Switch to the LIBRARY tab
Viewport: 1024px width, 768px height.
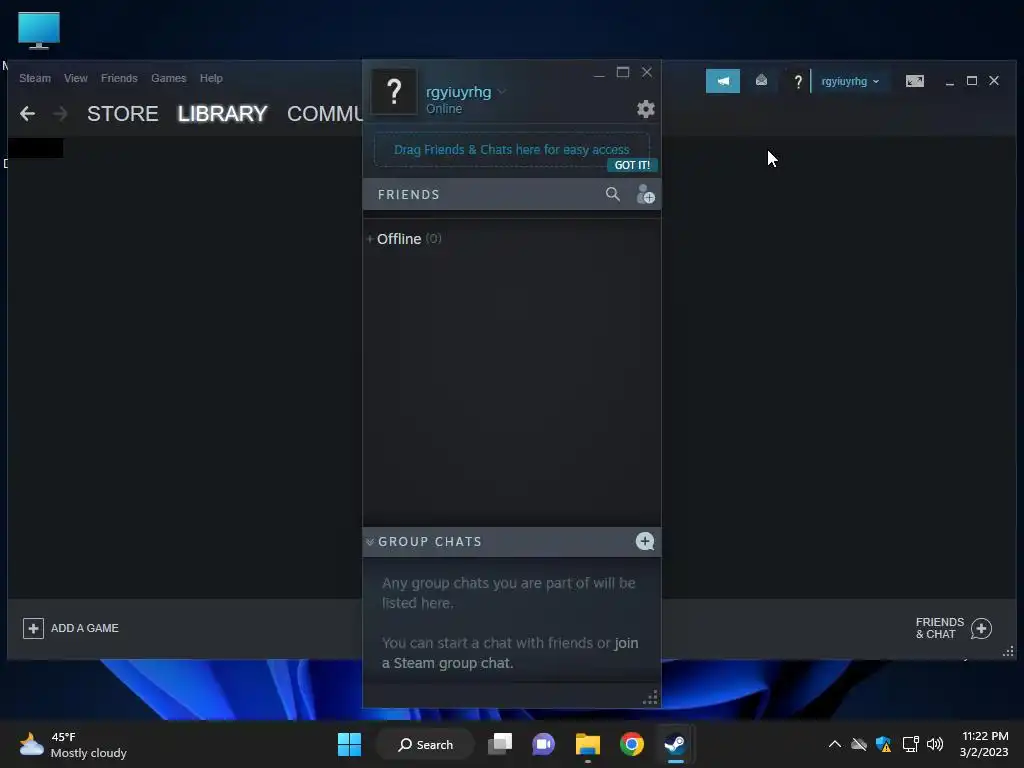(x=222, y=114)
